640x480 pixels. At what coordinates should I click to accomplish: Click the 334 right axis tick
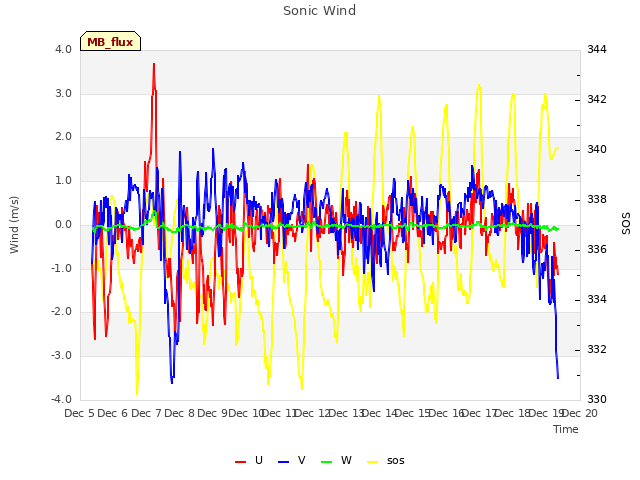coord(597,300)
